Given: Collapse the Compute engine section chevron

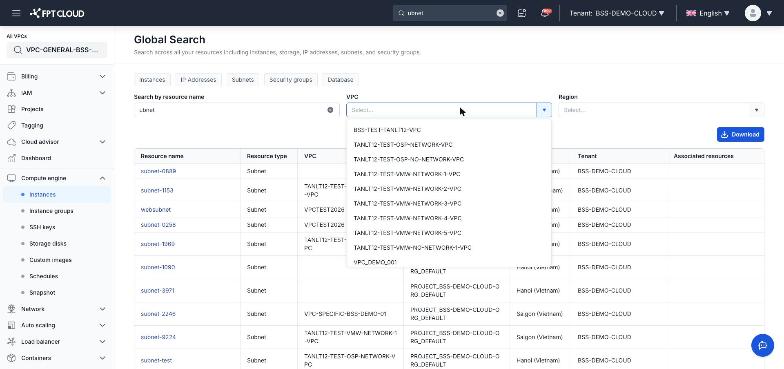Looking at the screenshot, I should pyautogui.click(x=102, y=178).
